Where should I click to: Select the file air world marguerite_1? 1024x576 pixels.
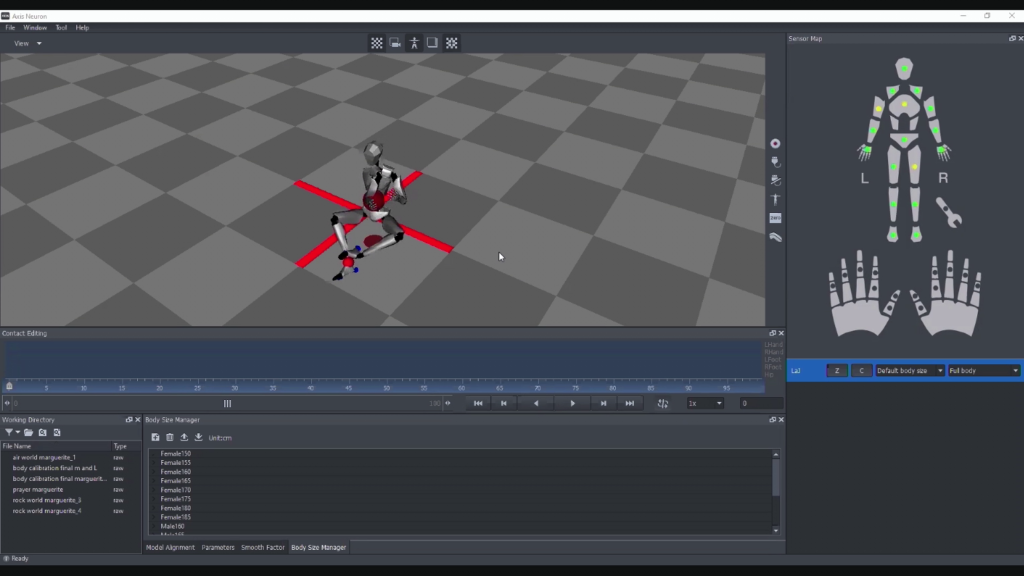pyautogui.click(x=44, y=458)
